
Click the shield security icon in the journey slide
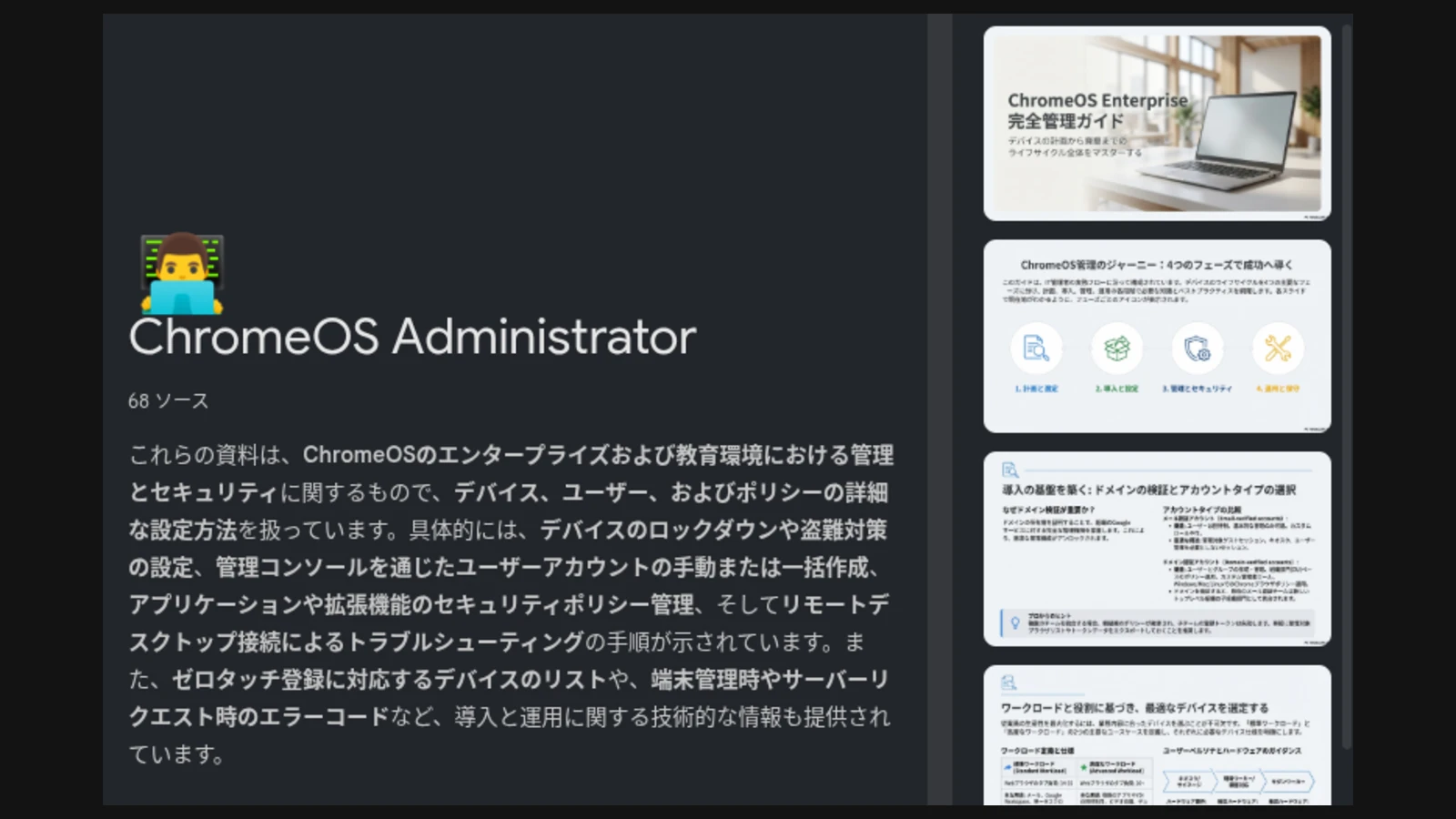tap(1197, 349)
